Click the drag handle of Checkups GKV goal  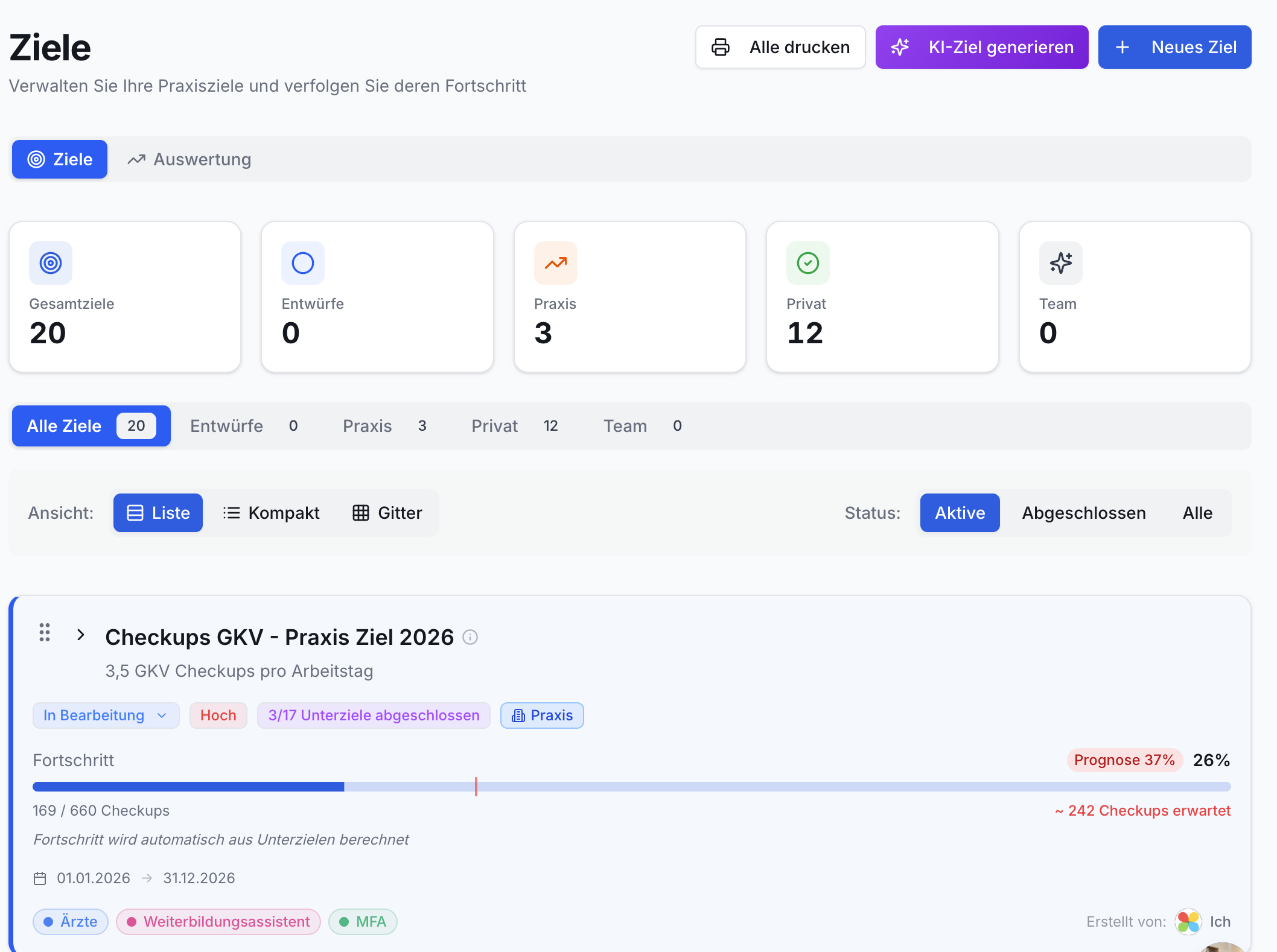coord(45,632)
